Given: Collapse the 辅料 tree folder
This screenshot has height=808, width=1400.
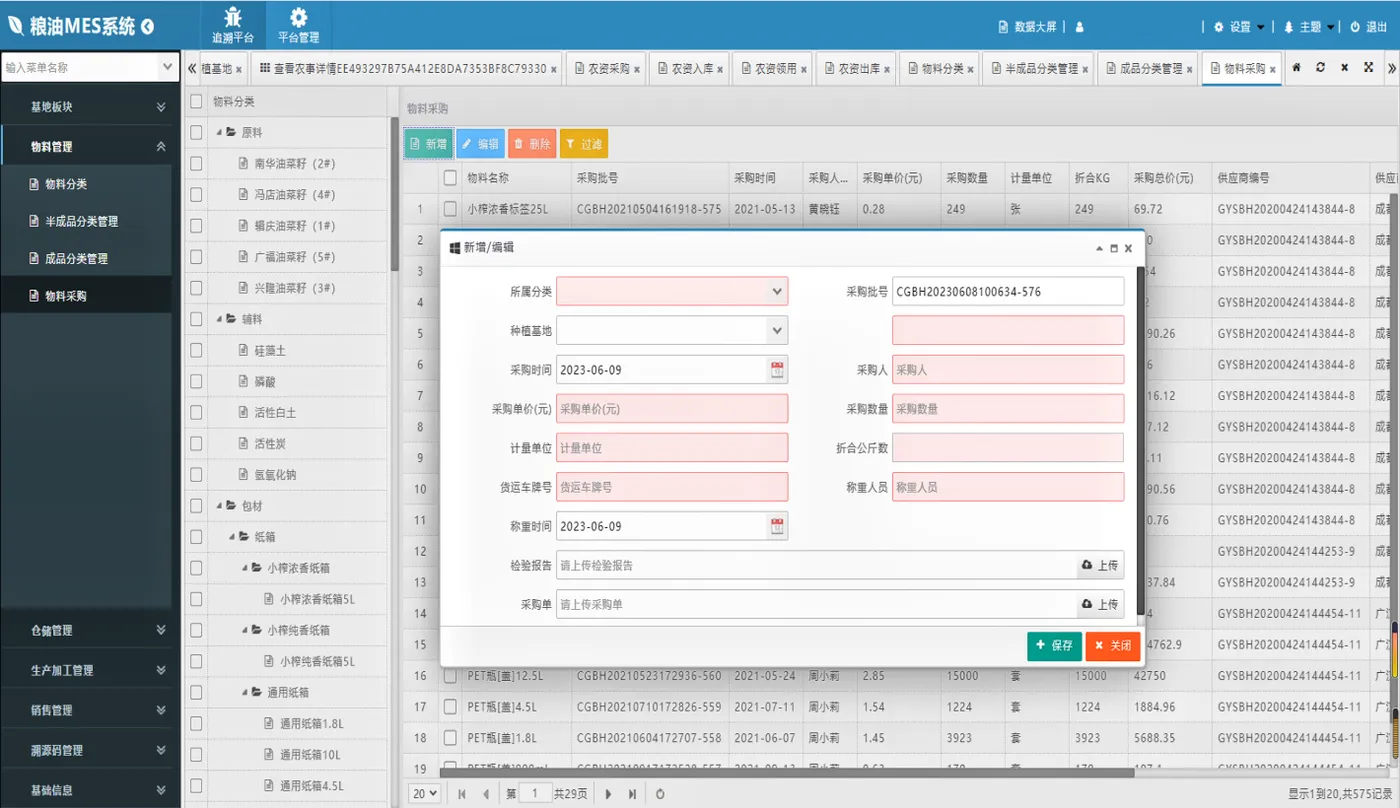Looking at the screenshot, I should [x=220, y=319].
